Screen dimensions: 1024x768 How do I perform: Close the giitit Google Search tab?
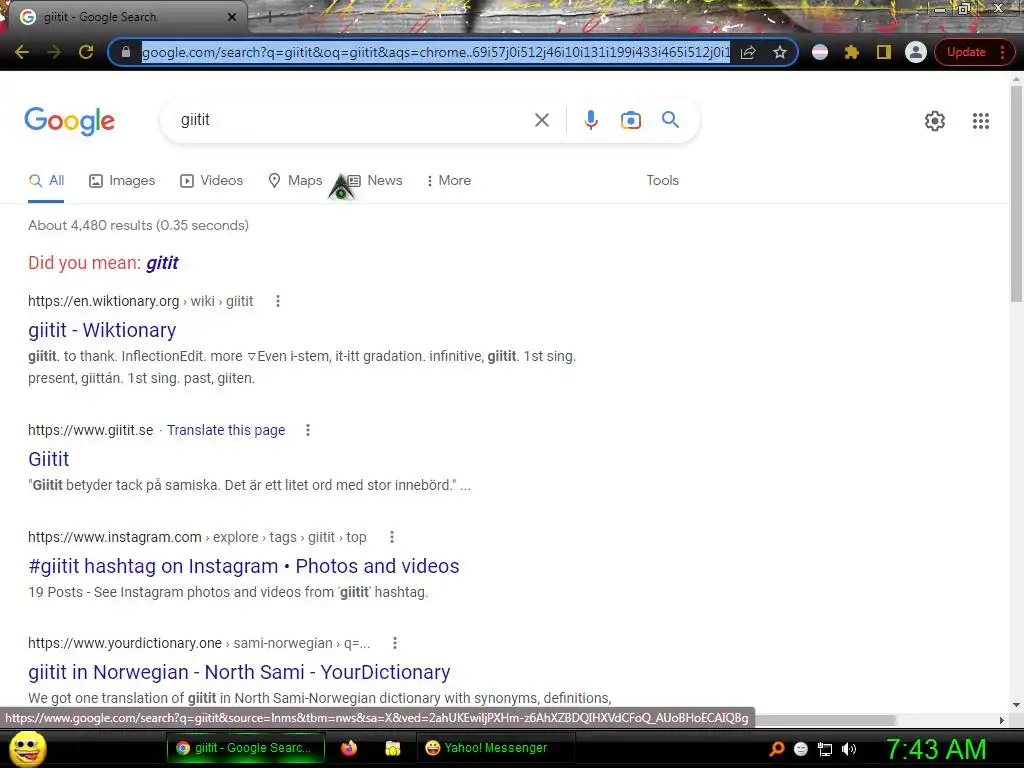tap(232, 17)
